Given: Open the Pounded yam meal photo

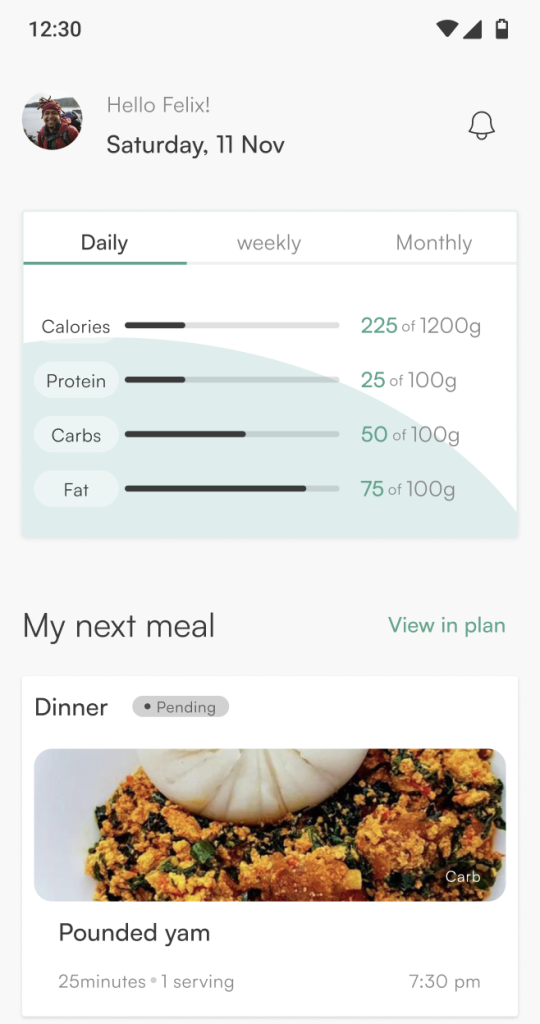Looking at the screenshot, I should [270, 825].
